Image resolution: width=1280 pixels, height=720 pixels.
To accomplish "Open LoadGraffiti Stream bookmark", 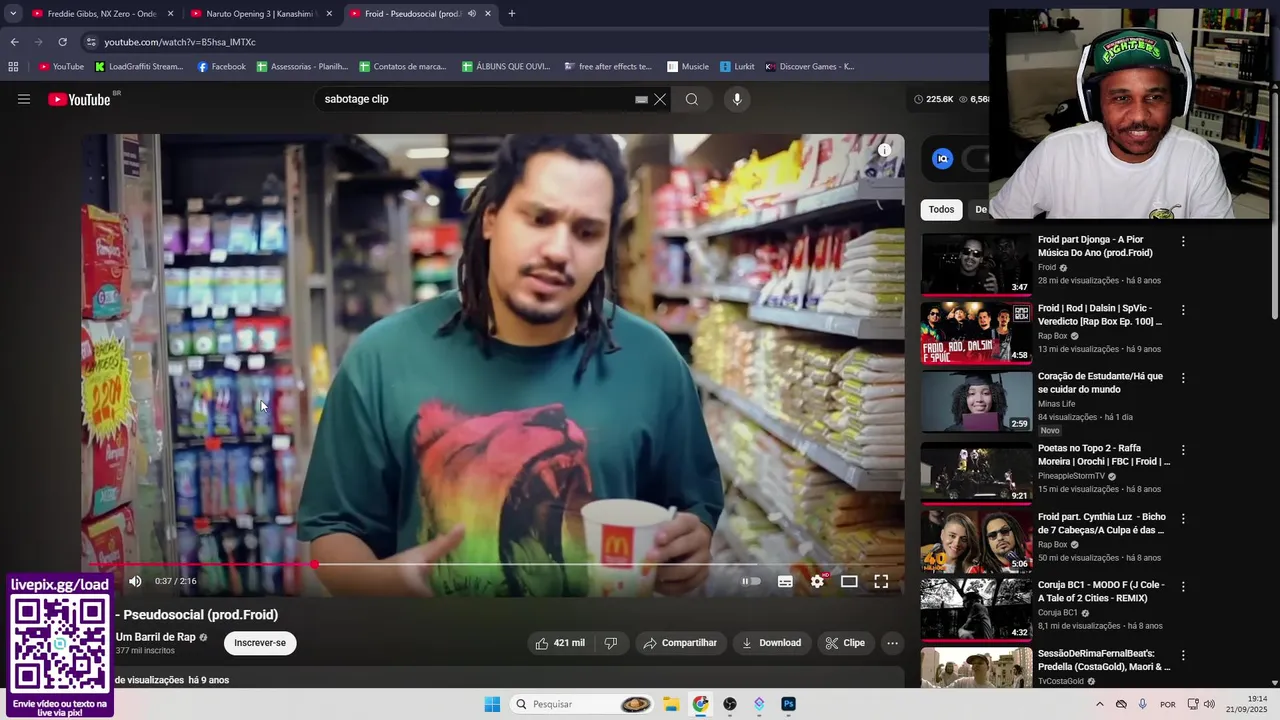I will [139, 67].
